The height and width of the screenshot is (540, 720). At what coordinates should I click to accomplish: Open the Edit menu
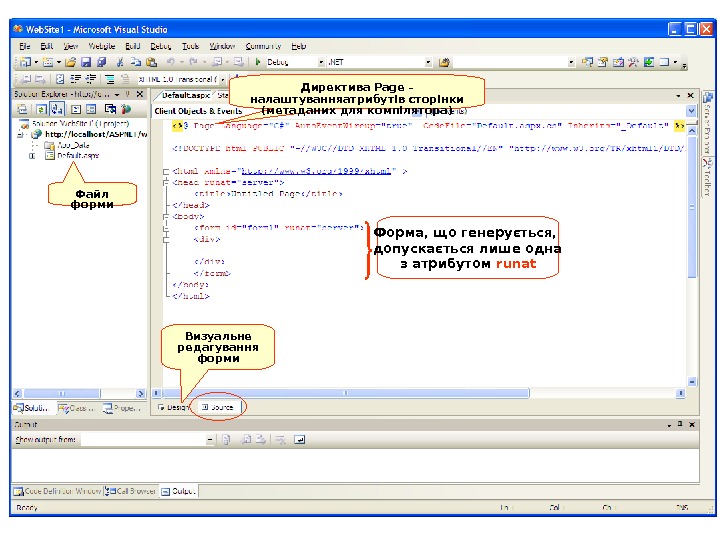[46, 46]
